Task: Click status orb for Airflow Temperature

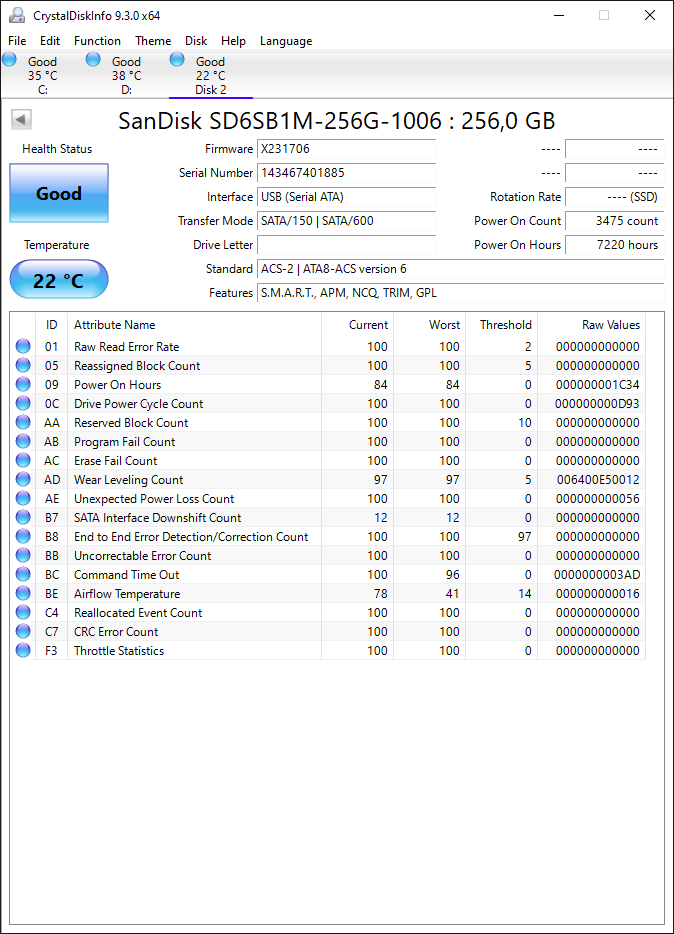Action: point(23,593)
